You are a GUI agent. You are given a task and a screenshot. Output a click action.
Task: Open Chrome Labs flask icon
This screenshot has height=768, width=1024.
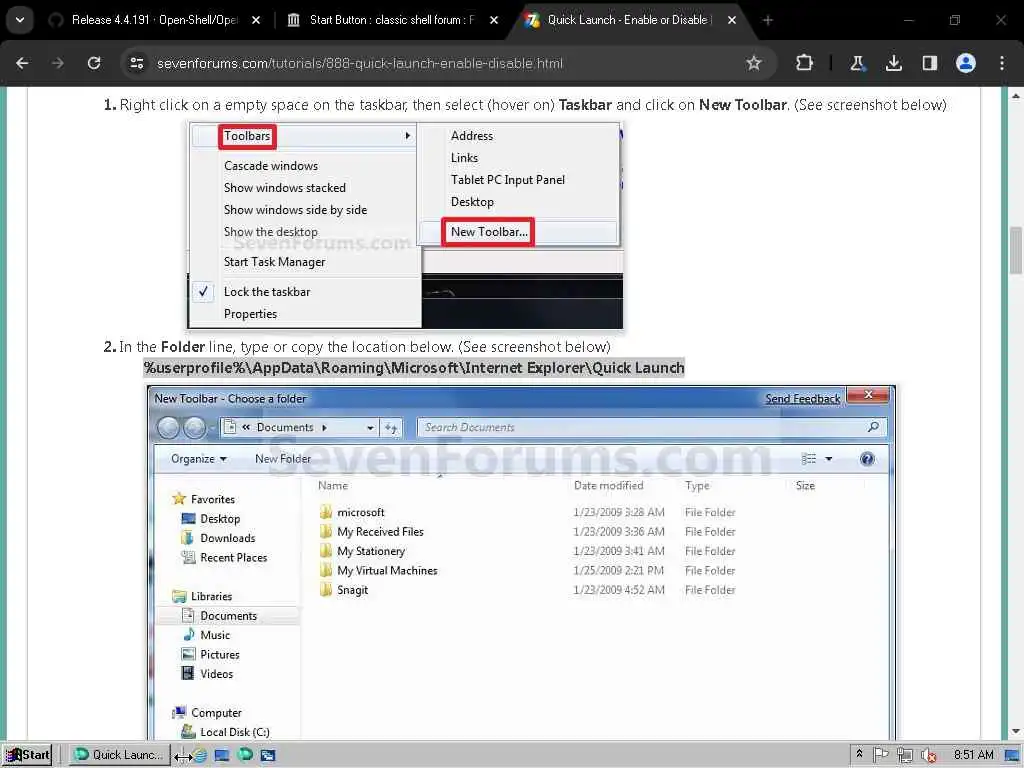(857, 63)
